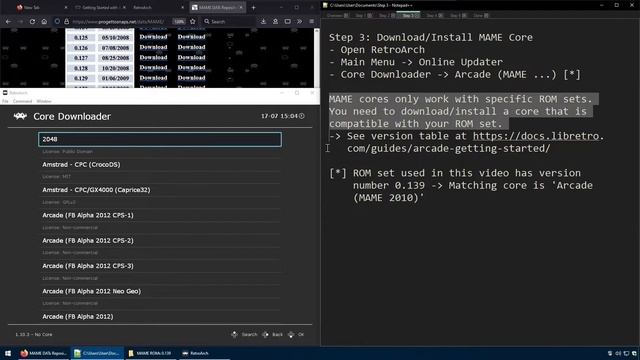Switch to the Overview tab in Notepad++
Viewport: 640px width, 360px height.
[337, 15]
